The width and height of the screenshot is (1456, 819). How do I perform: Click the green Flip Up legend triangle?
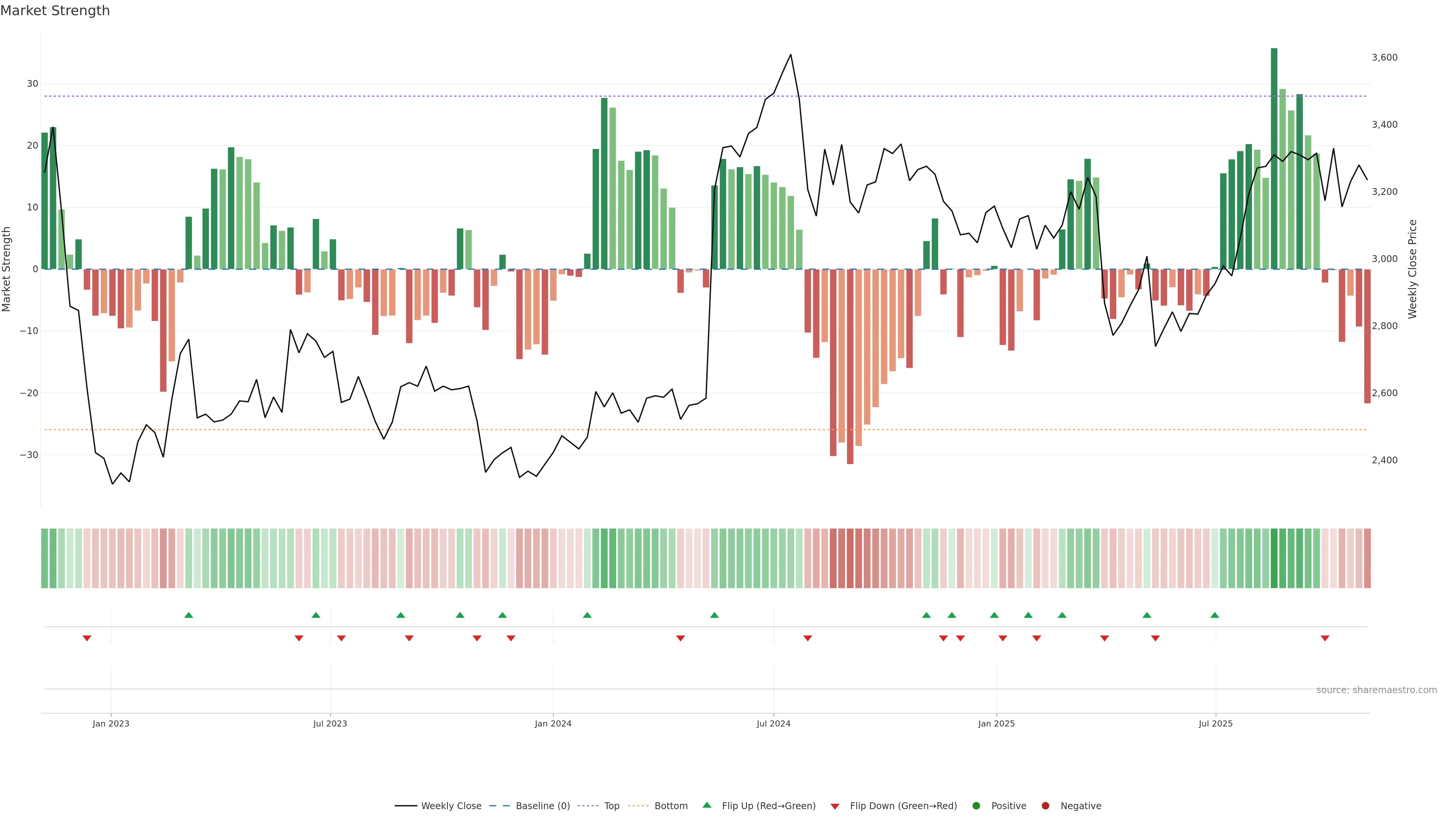(x=706, y=805)
